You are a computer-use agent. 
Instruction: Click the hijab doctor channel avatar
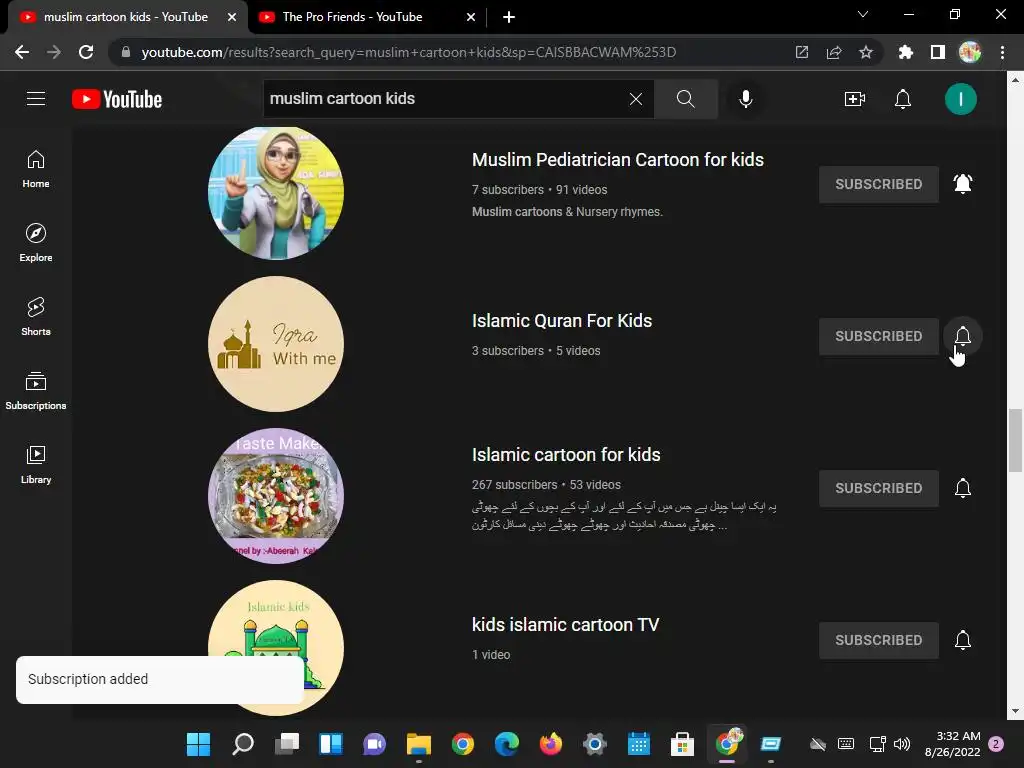[276, 193]
